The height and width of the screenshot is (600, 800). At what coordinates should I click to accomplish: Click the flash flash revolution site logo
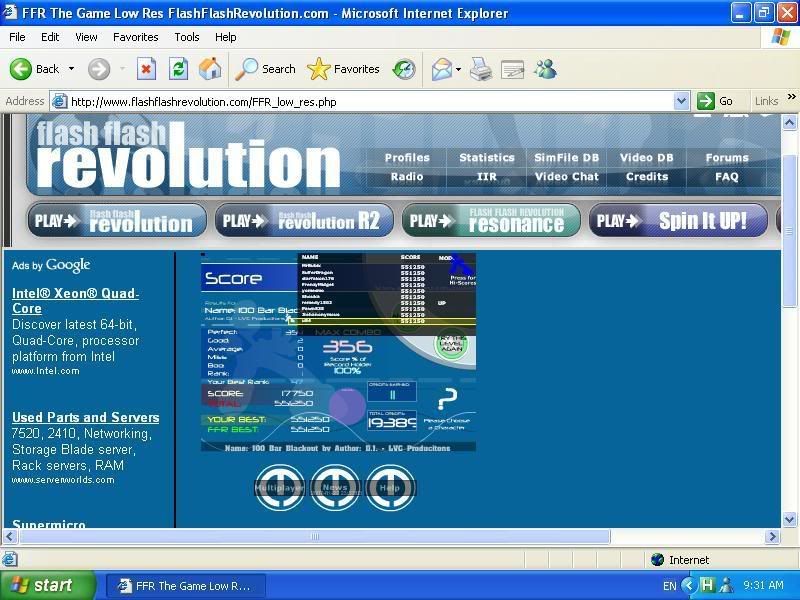click(x=188, y=155)
